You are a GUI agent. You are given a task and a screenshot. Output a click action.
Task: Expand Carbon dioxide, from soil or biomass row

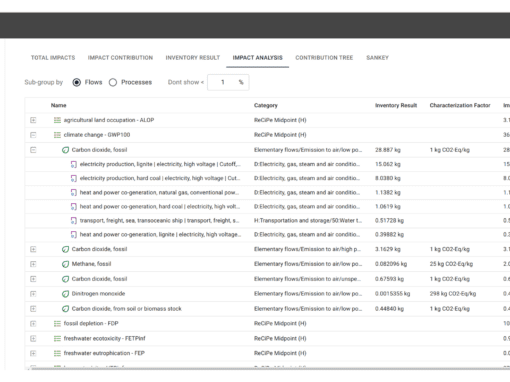point(33,309)
